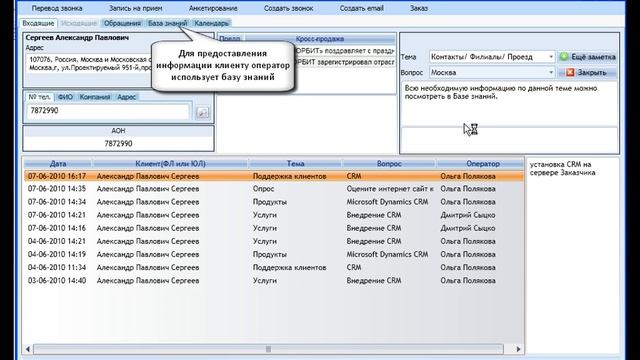Image resolution: width=640 pixels, height=360 pixels.
Task: Switch to the Входящие tab
Action: (x=38, y=23)
